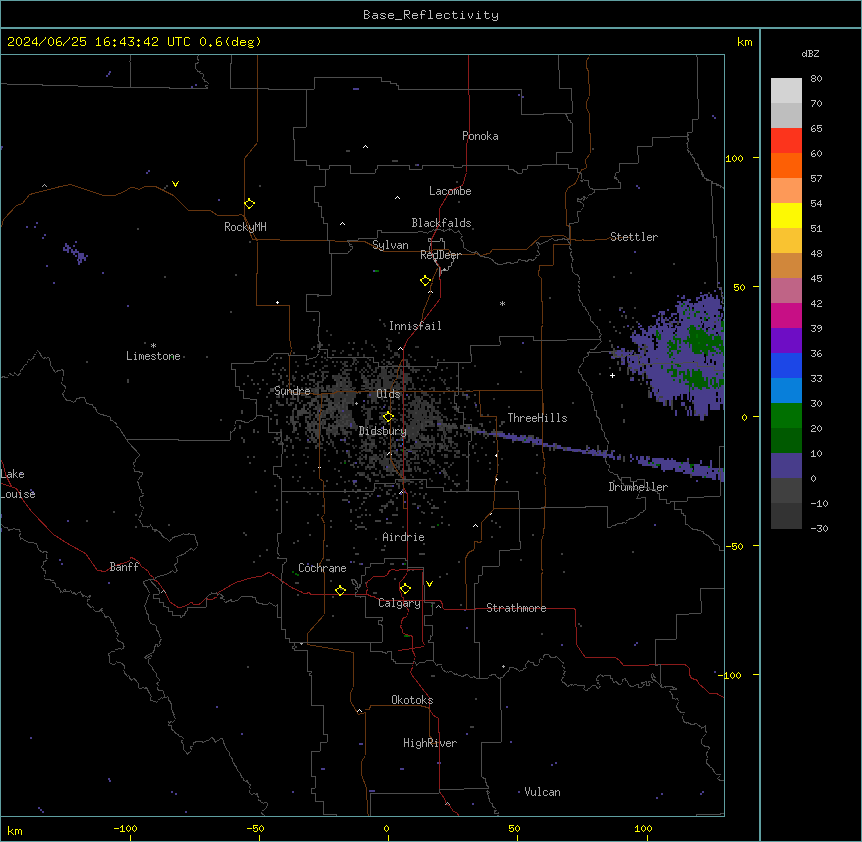Click the gray clutter cluster around Olds

point(379,418)
